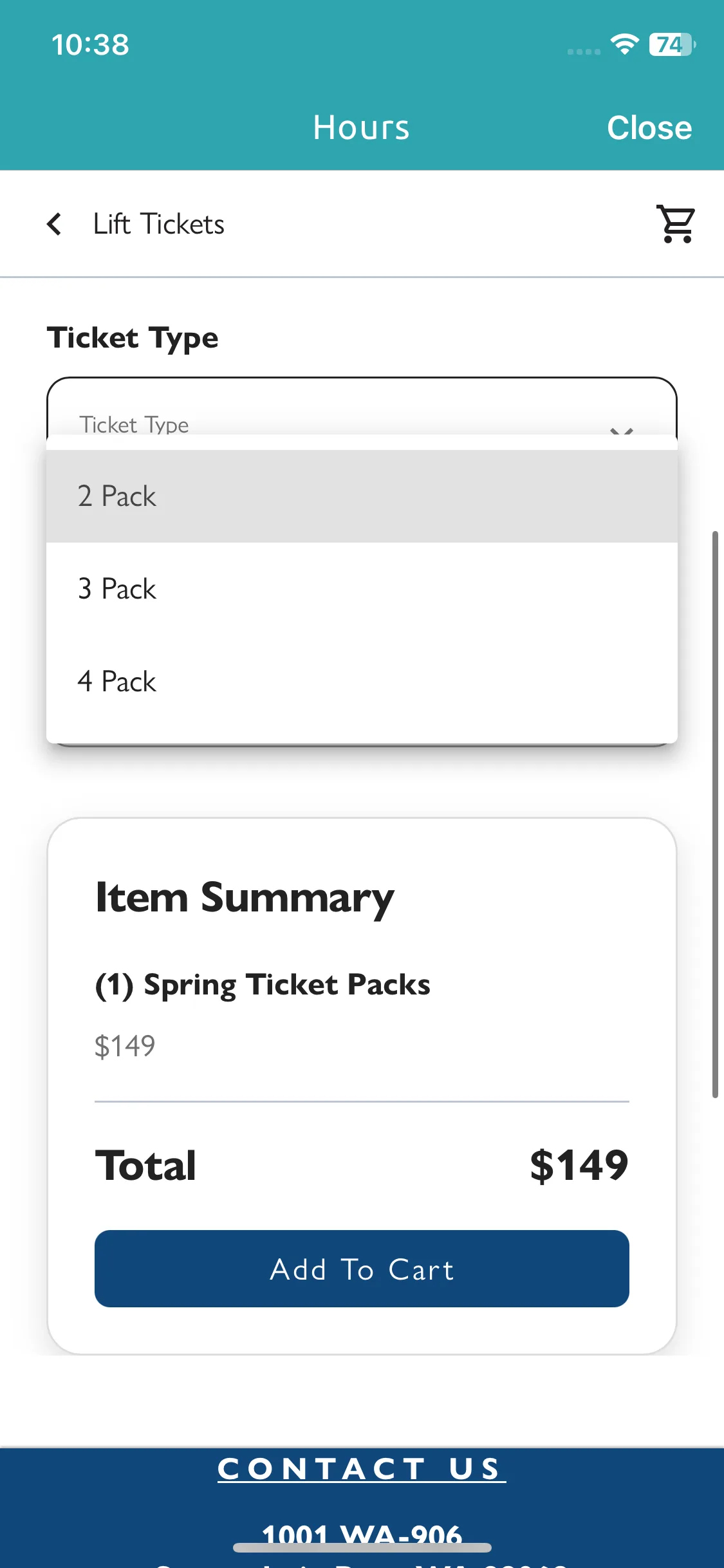Tap the battery level indicator

tap(672, 44)
